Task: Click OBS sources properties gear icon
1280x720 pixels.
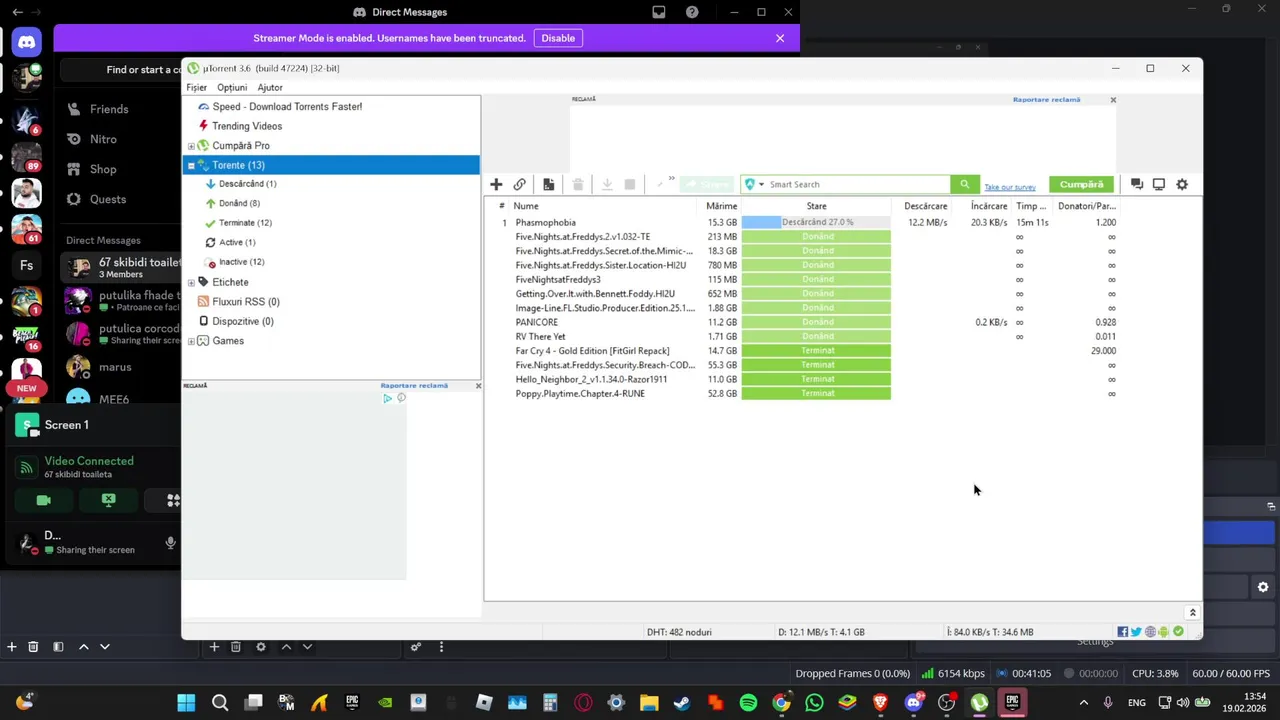Action: click(261, 647)
